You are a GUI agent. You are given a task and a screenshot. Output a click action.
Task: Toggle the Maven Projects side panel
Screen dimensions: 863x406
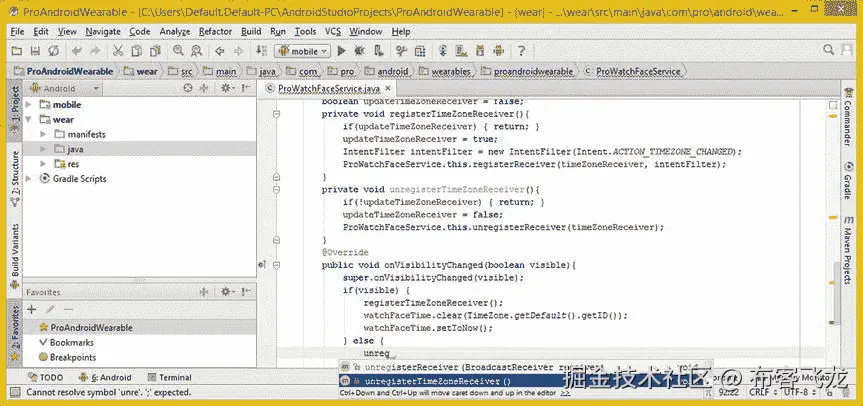click(x=848, y=250)
